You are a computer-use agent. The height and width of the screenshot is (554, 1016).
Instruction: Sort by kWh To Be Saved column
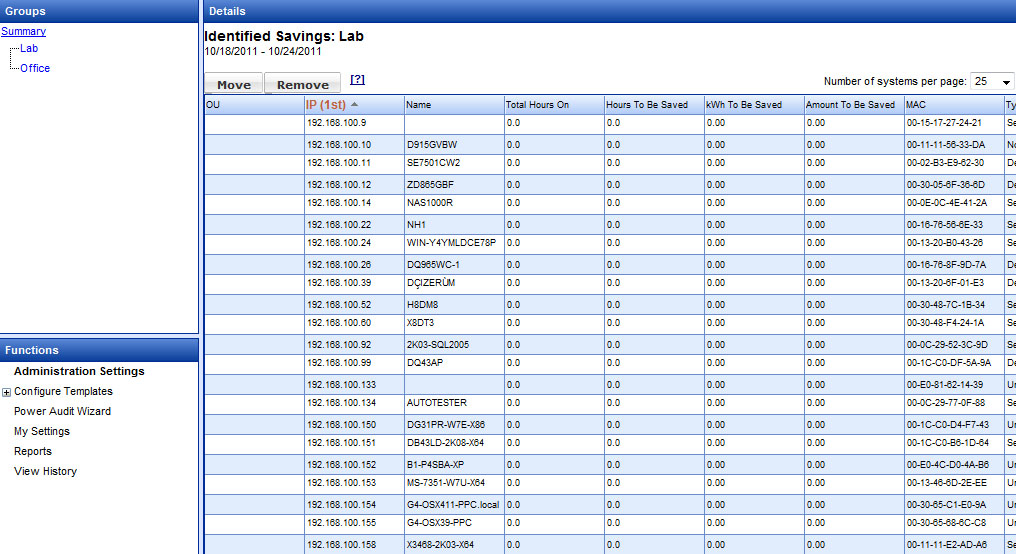point(744,105)
